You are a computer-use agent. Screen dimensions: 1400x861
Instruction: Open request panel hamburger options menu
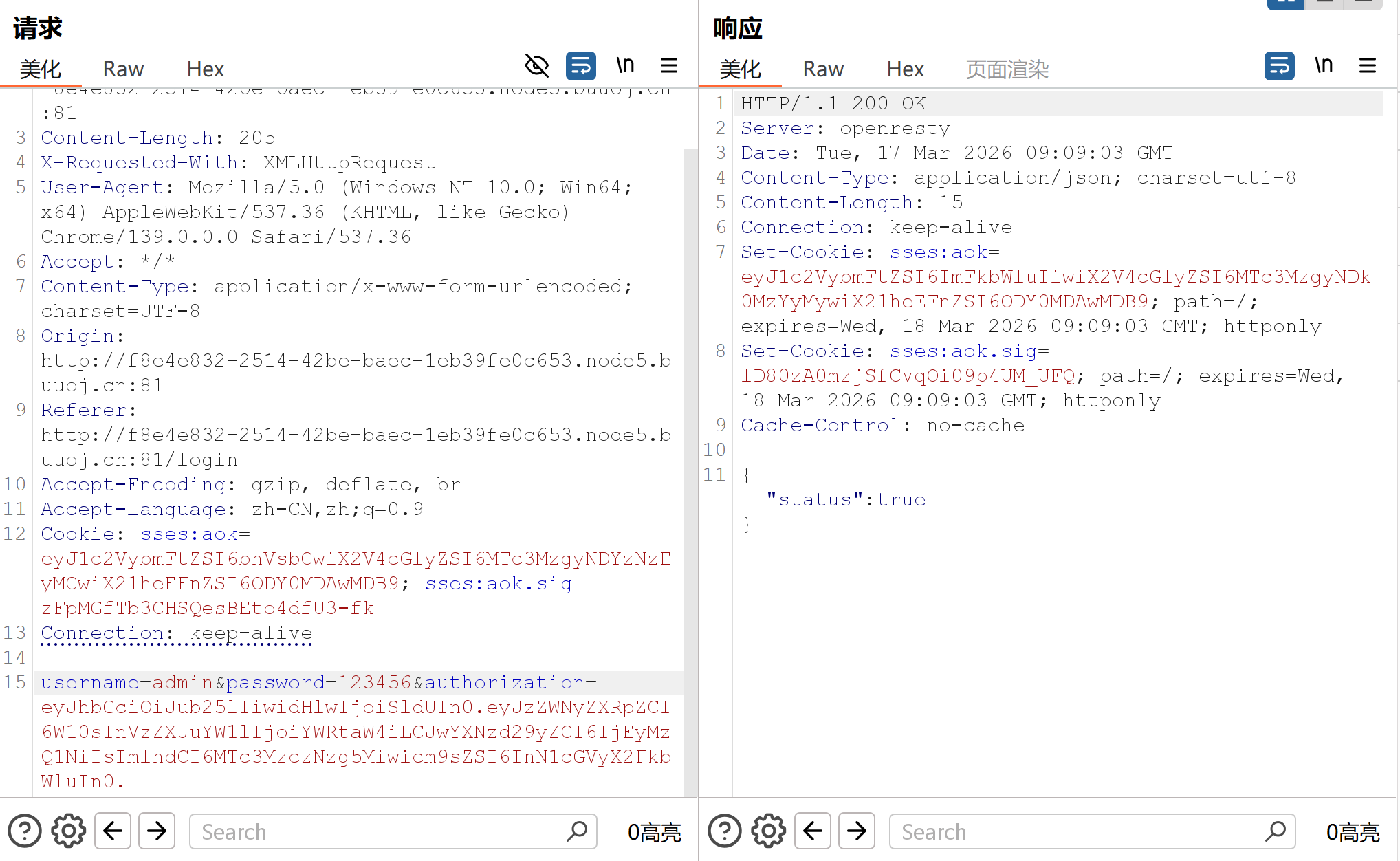click(x=669, y=66)
